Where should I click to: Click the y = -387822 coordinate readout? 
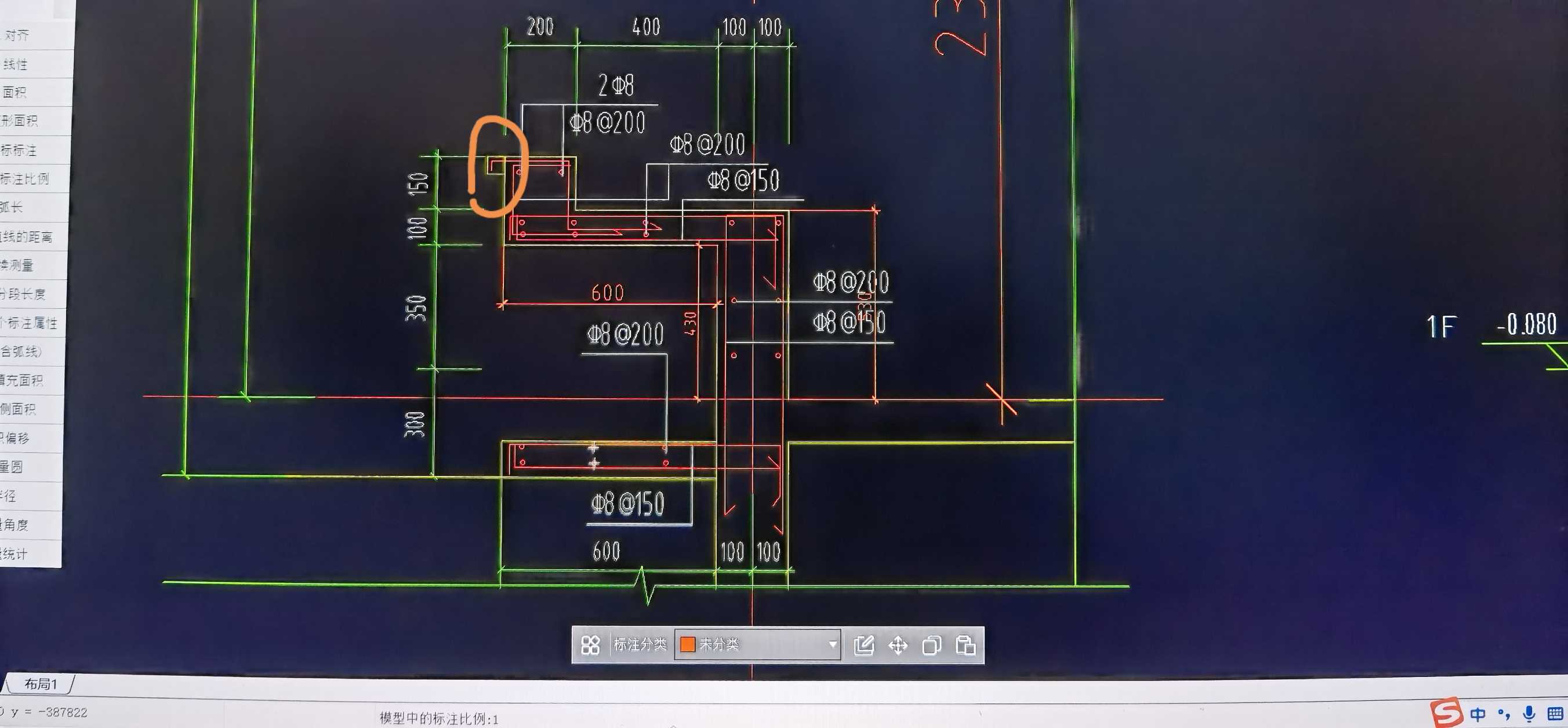[49, 712]
